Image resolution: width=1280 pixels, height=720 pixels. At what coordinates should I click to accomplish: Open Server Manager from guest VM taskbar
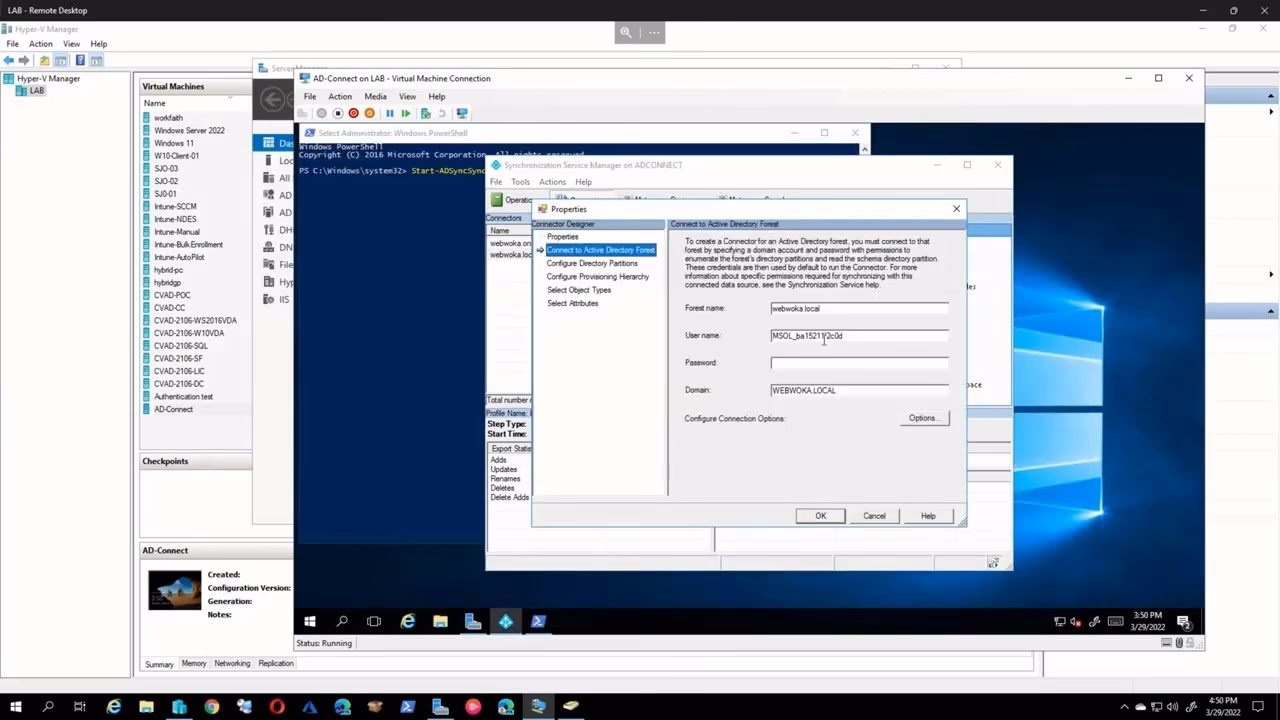point(473,621)
